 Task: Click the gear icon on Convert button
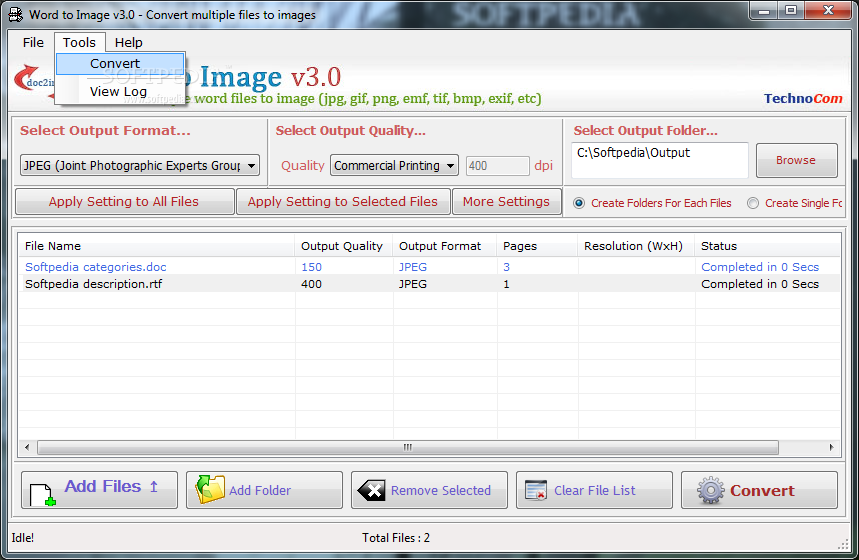711,490
